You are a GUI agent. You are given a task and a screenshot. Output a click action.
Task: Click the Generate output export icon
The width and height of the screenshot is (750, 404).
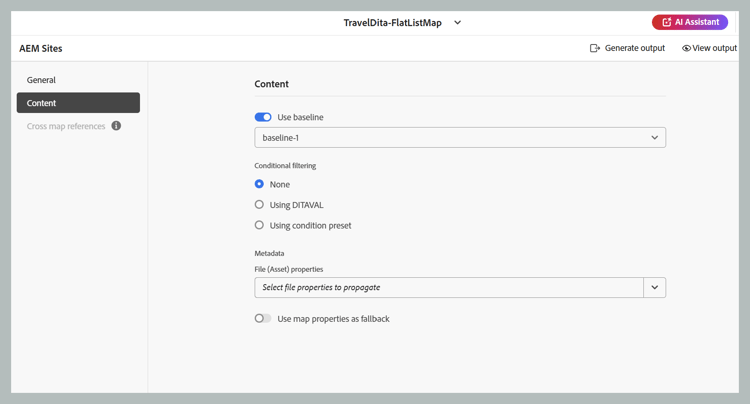point(595,48)
